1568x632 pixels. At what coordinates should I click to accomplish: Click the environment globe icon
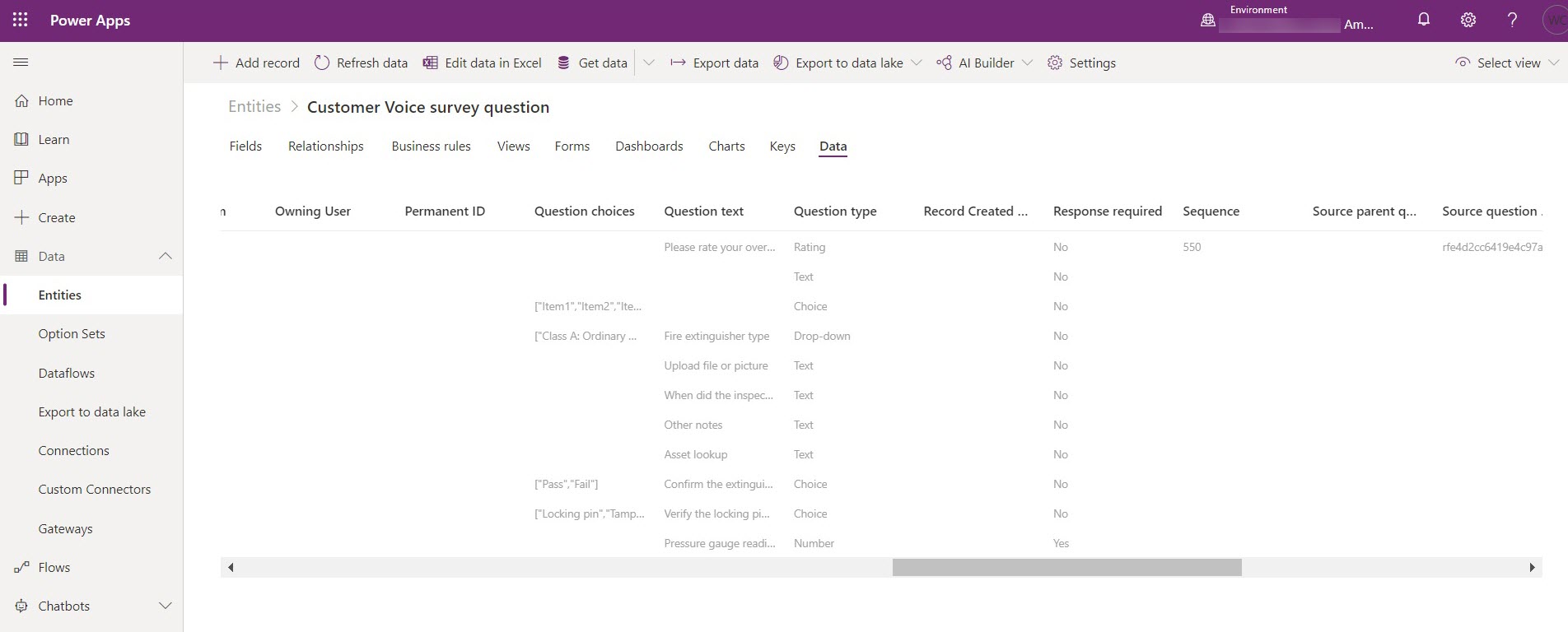(x=1208, y=21)
